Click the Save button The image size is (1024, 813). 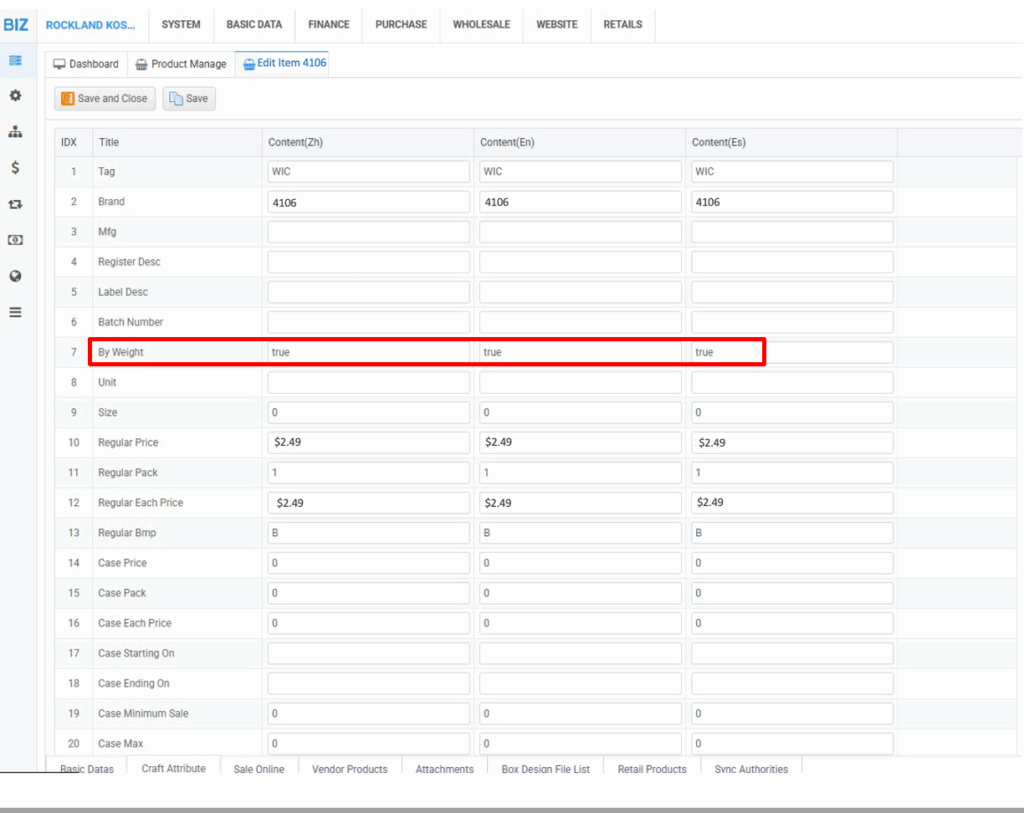coord(188,98)
